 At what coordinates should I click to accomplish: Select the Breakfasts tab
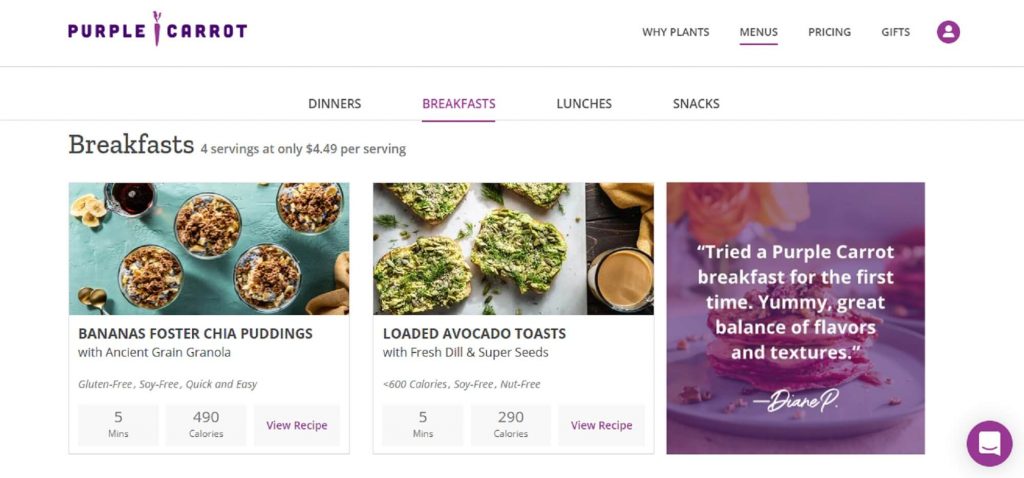coord(458,104)
